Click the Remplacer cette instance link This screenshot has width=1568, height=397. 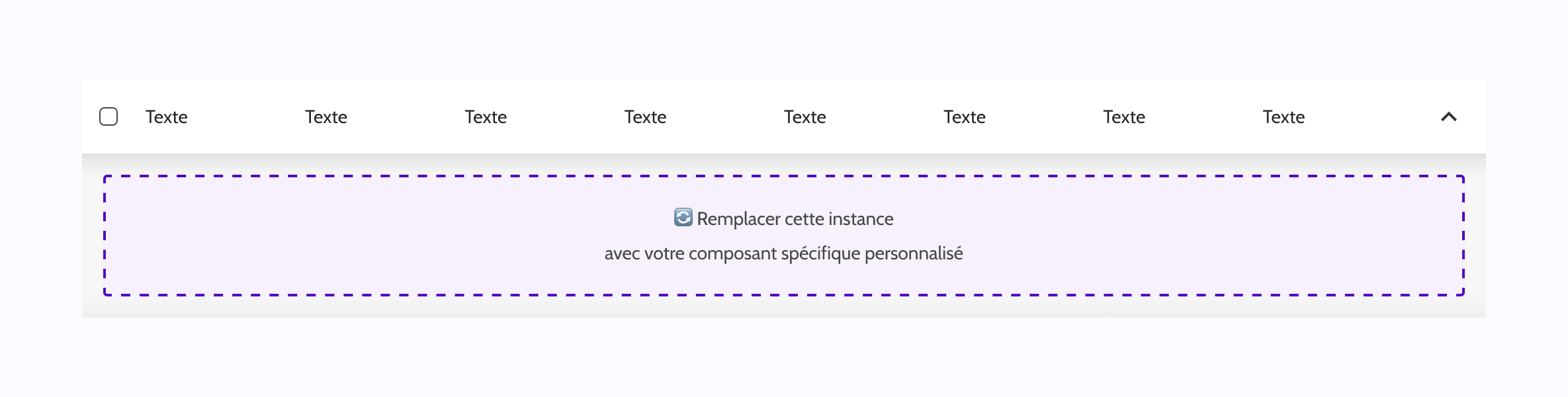tap(794, 218)
